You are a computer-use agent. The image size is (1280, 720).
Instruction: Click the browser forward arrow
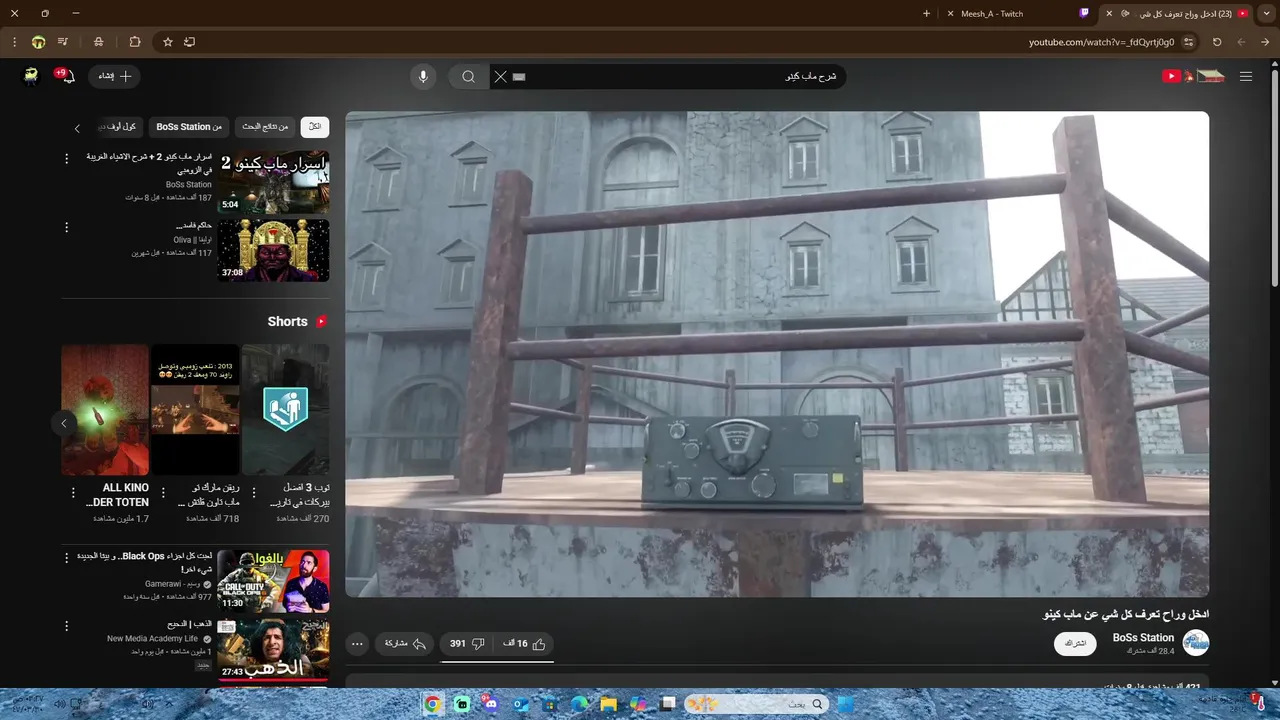point(1265,42)
